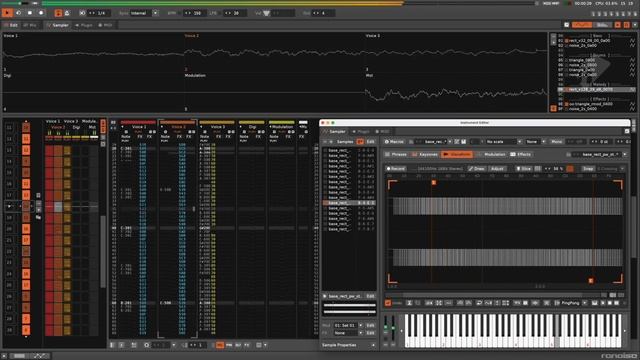The height and width of the screenshot is (360, 640).
Task: Arm recording with the round record button
Action: click(x=41, y=13)
